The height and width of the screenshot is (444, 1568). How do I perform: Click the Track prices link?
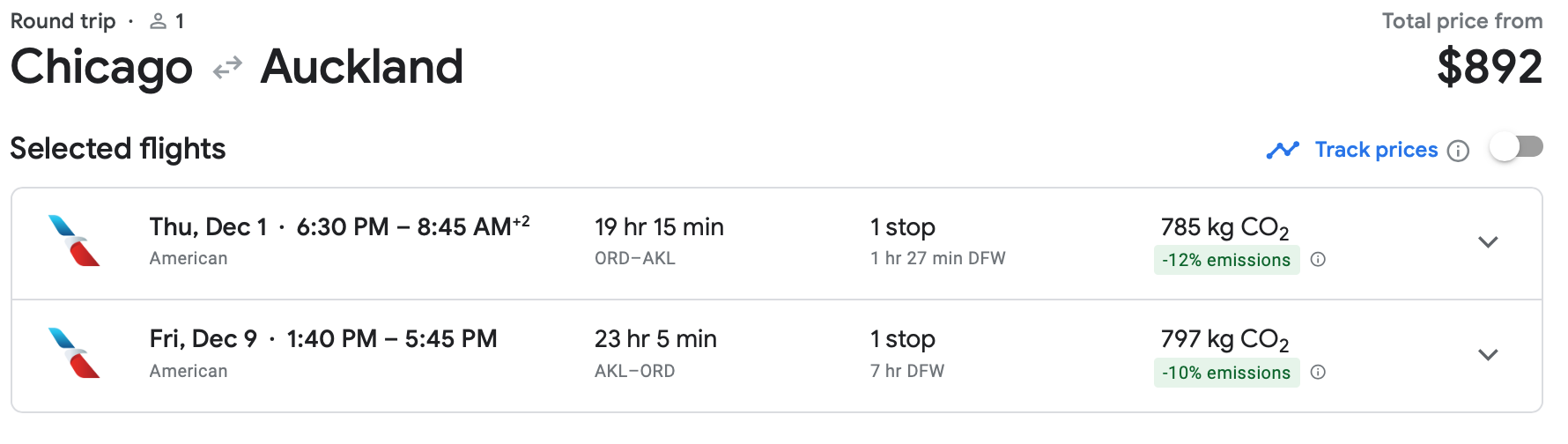(1376, 150)
